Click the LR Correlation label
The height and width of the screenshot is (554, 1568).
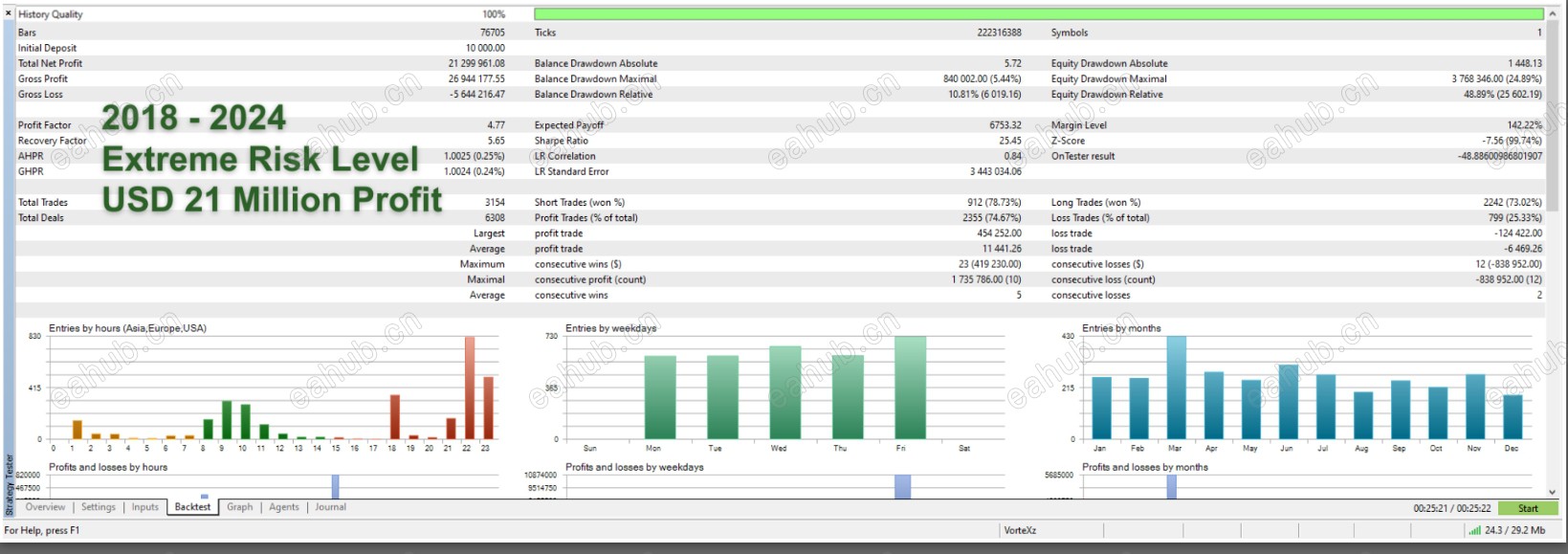click(564, 156)
